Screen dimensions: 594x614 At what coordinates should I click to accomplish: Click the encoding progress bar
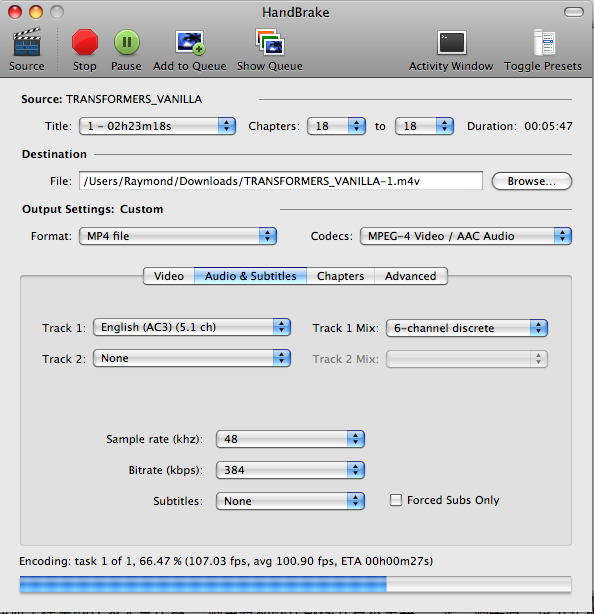296,584
